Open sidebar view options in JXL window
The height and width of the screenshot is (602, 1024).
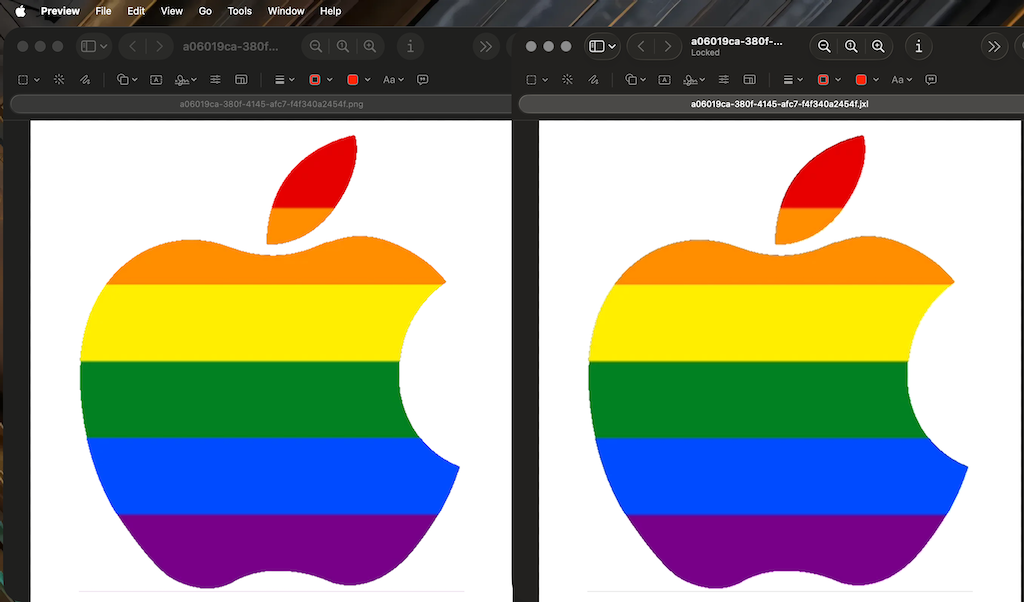pyautogui.click(x=602, y=46)
